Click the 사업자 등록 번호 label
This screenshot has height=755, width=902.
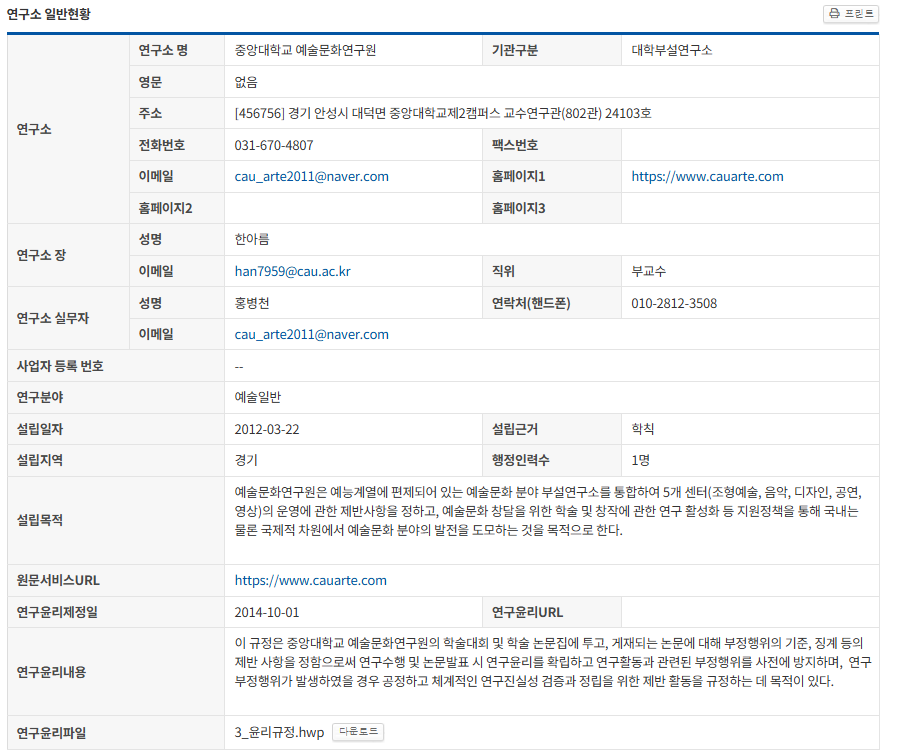60,366
